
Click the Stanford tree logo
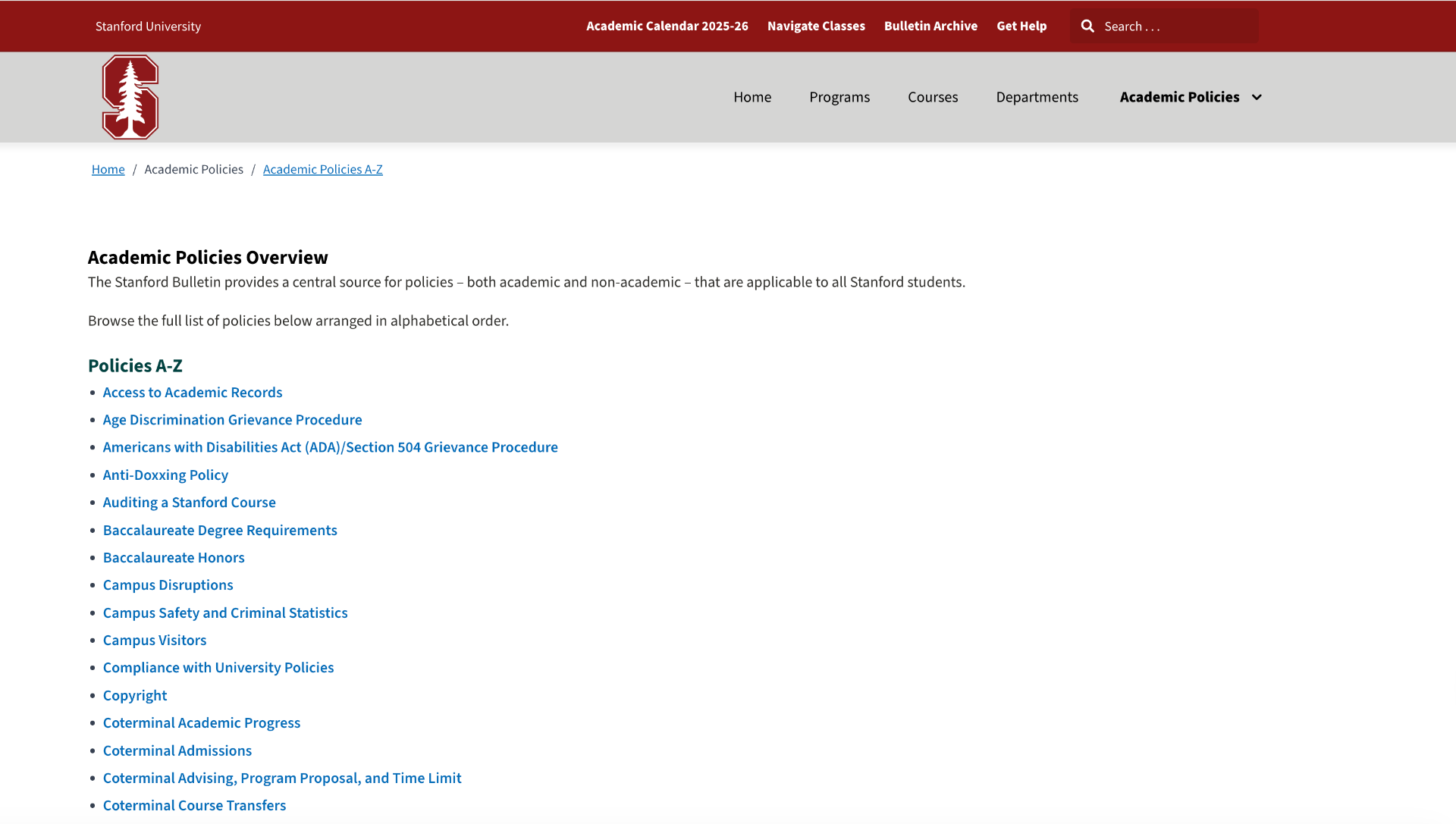(x=130, y=97)
